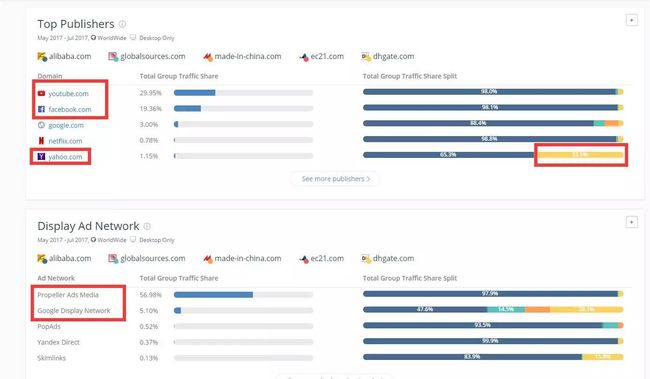Click the YouTube favicon in publishers list
Viewport: 650px width, 379px height.
[41, 93]
